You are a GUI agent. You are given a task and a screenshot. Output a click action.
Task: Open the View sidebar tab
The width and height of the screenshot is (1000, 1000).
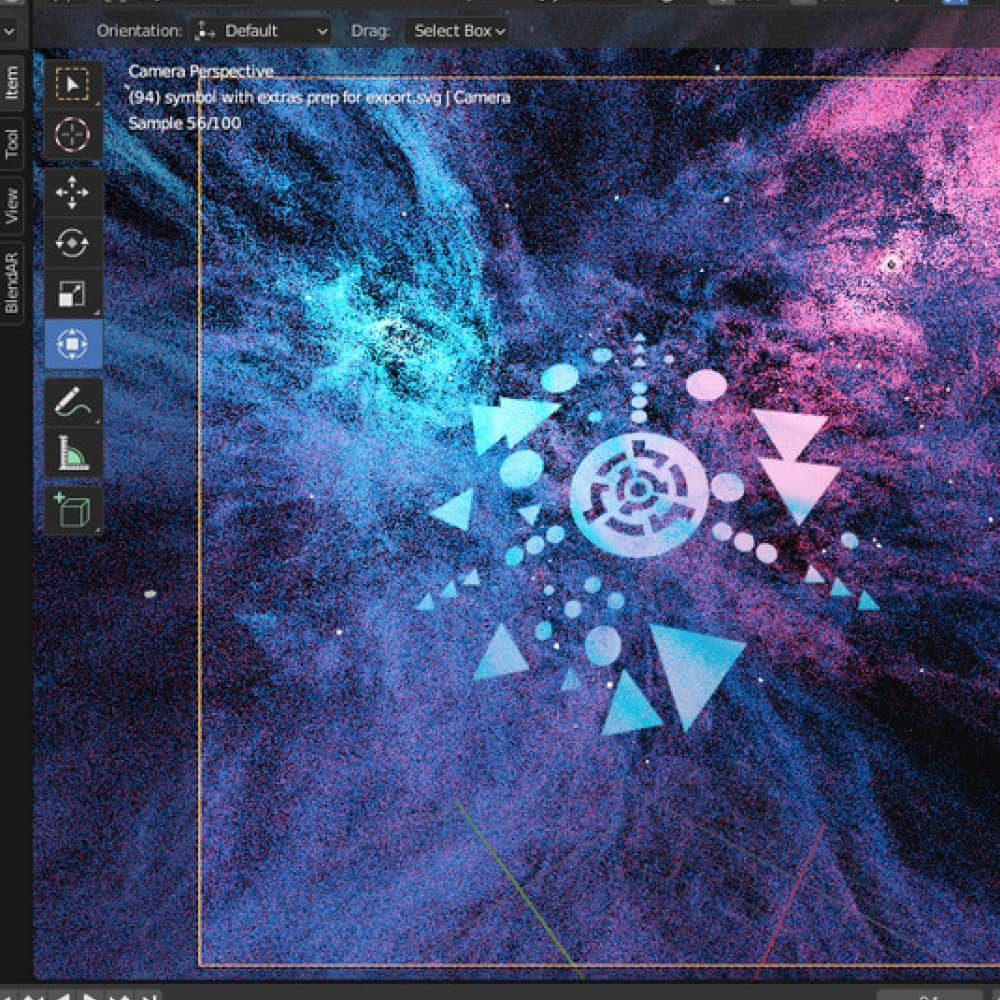click(x=12, y=205)
